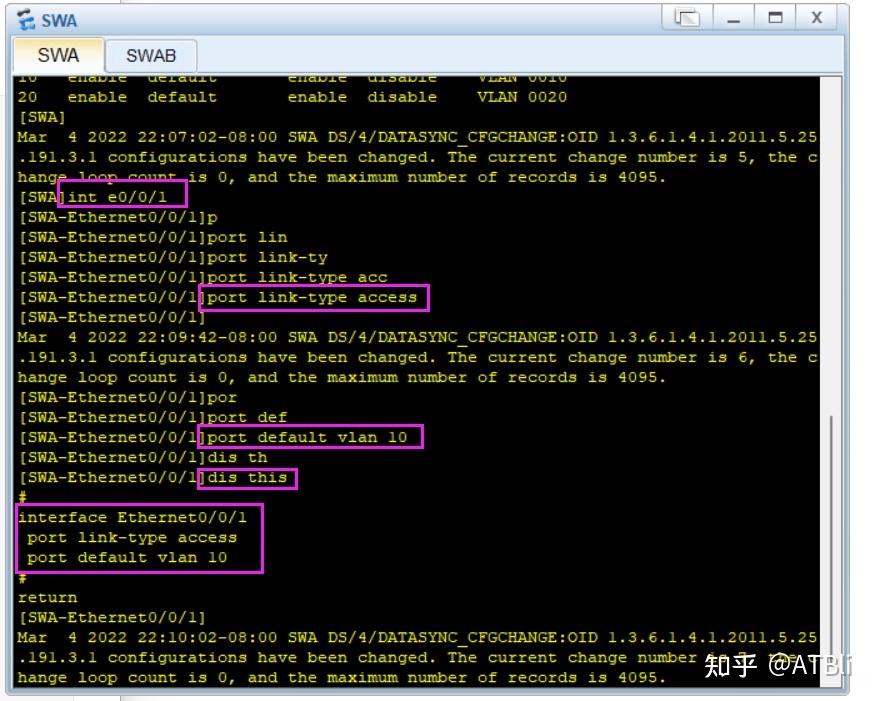
Task: Click the terminal vertical scrollbar thumb
Action: click(x=831, y=536)
